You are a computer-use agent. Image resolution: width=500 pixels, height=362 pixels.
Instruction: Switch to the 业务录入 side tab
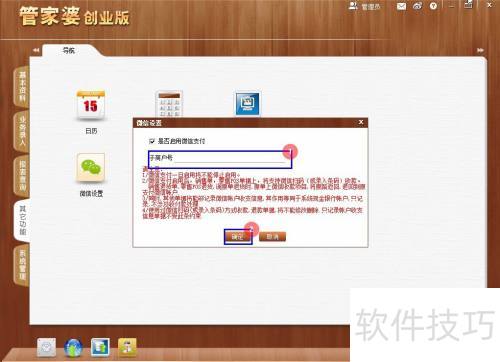coord(22,131)
